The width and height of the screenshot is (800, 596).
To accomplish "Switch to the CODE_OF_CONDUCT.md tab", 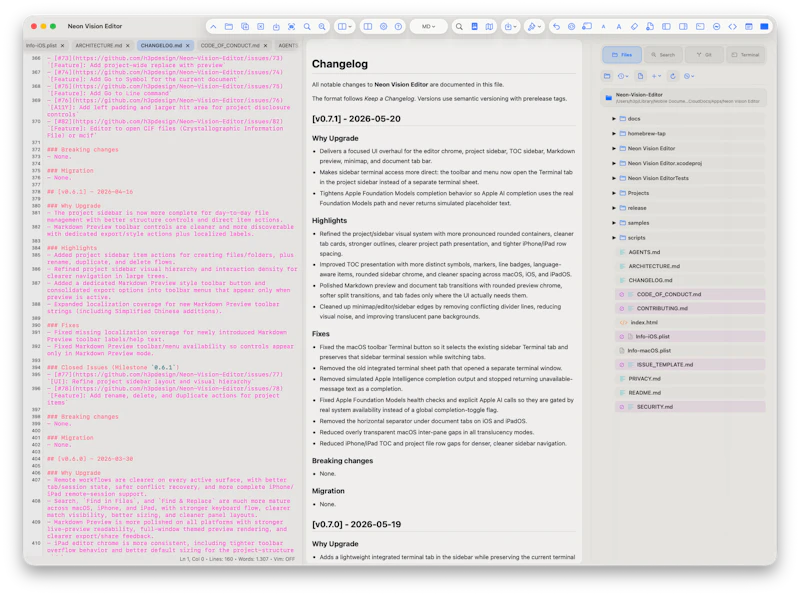I will (230, 45).
